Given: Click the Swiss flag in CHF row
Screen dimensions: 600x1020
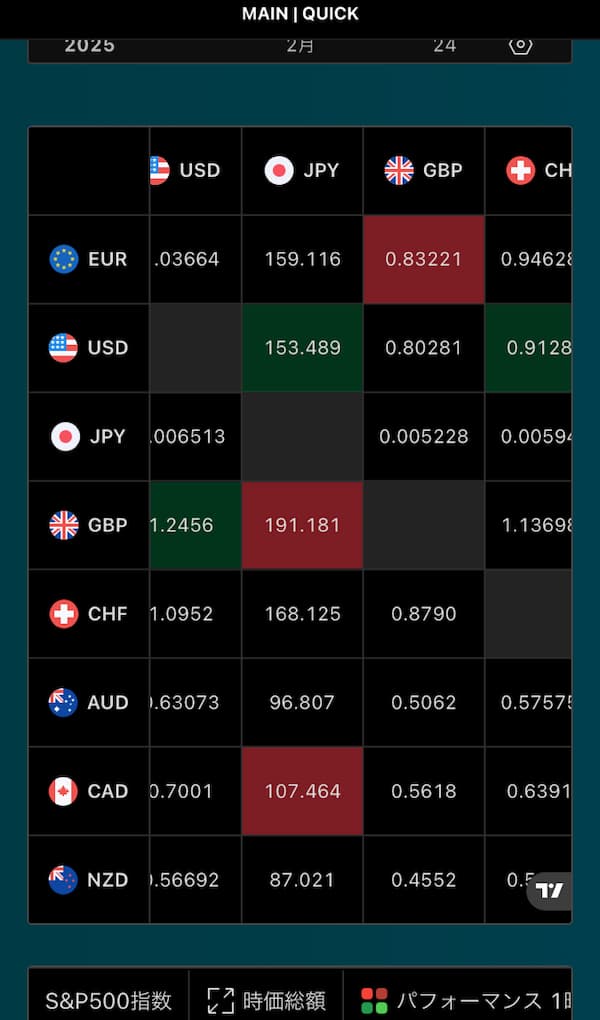Looking at the screenshot, I should 64,614.
